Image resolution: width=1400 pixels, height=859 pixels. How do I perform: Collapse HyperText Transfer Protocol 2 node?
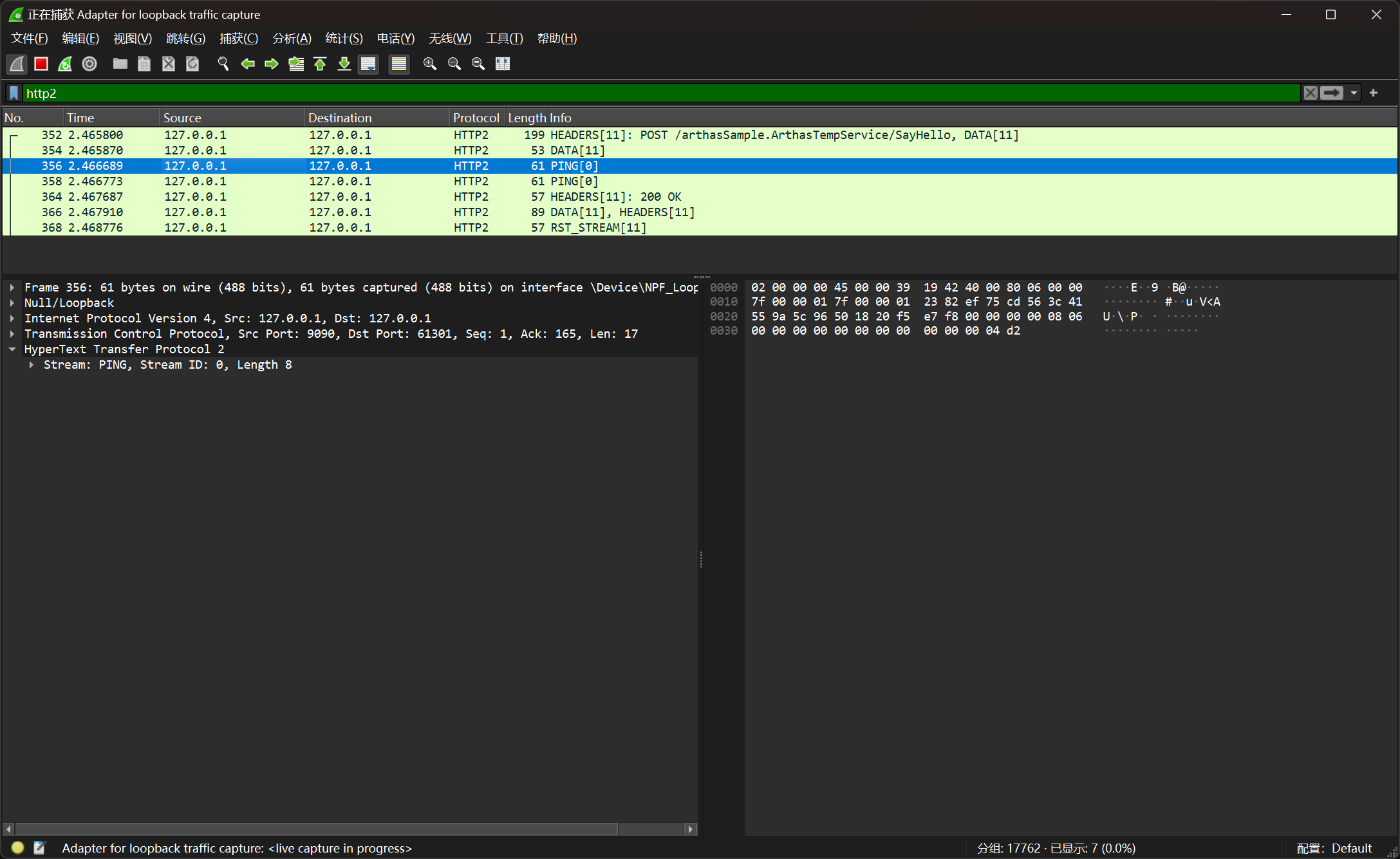coord(12,349)
